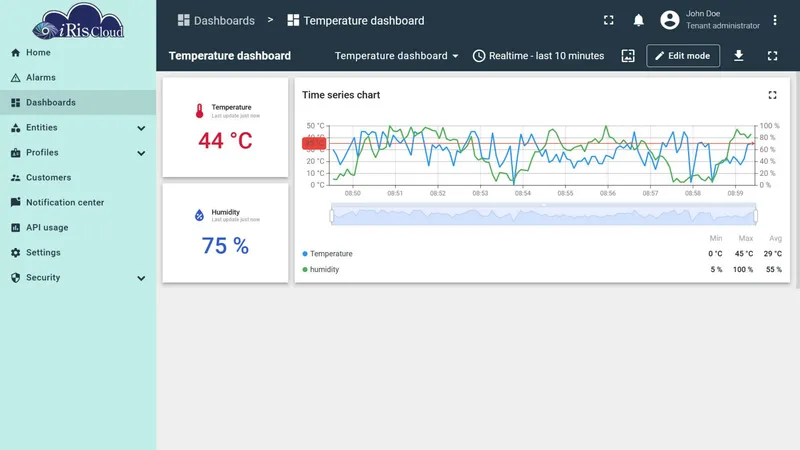
Task: Click the Humidity 75 % value card
Action: click(x=225, y=233)
